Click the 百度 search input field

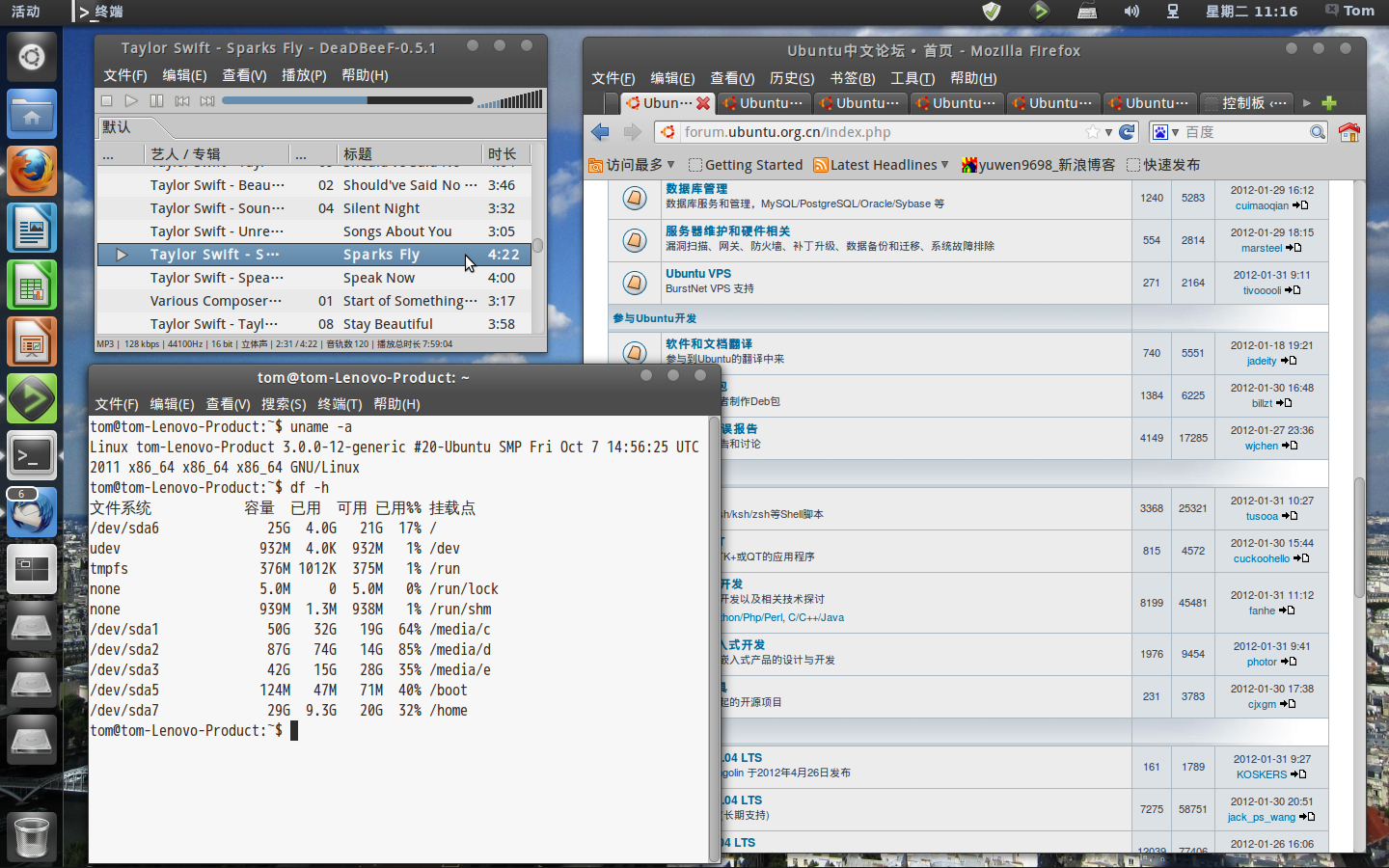1245,132
